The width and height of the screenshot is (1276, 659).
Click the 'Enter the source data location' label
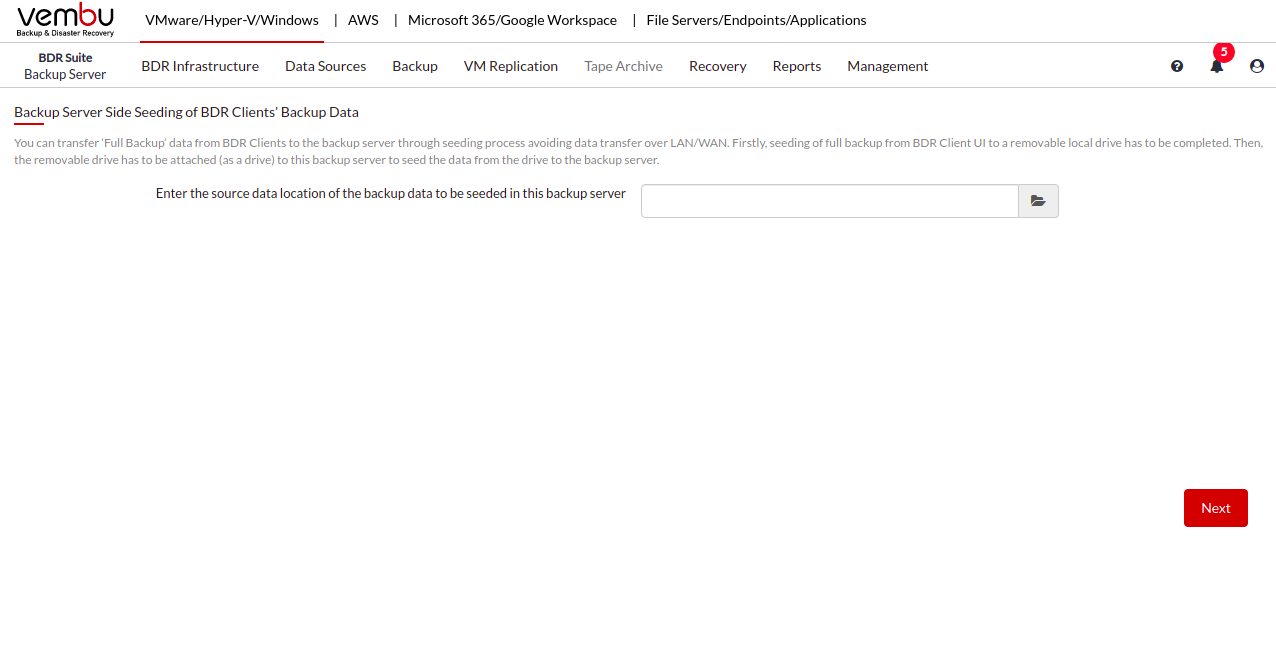tap(391, 193)
